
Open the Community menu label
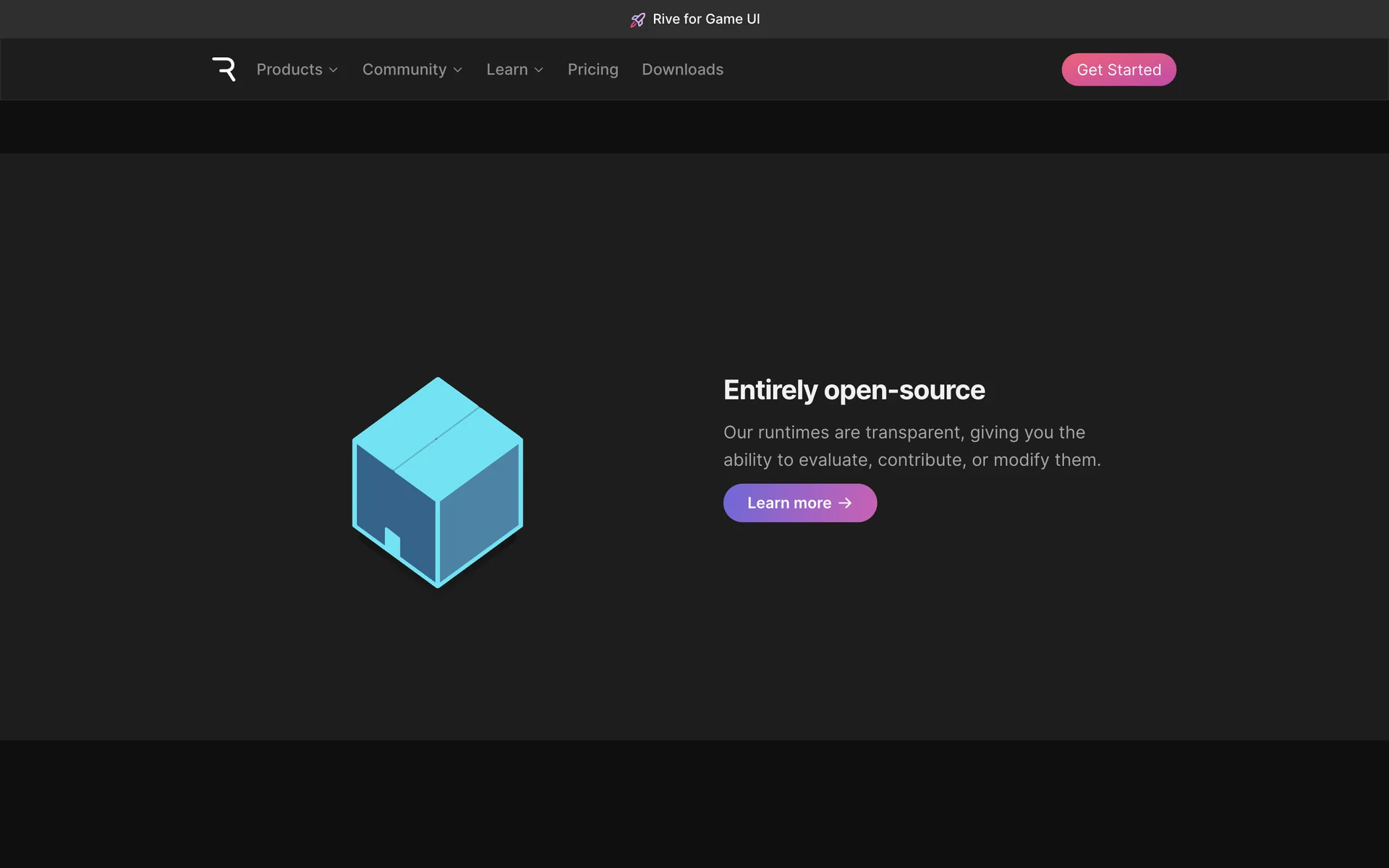(x=404, y=69)
